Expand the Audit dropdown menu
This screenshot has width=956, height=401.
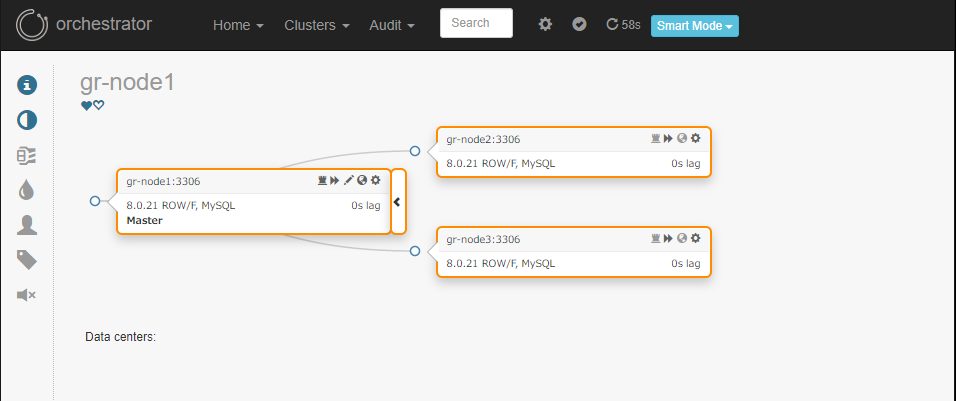tap(392, 26)
